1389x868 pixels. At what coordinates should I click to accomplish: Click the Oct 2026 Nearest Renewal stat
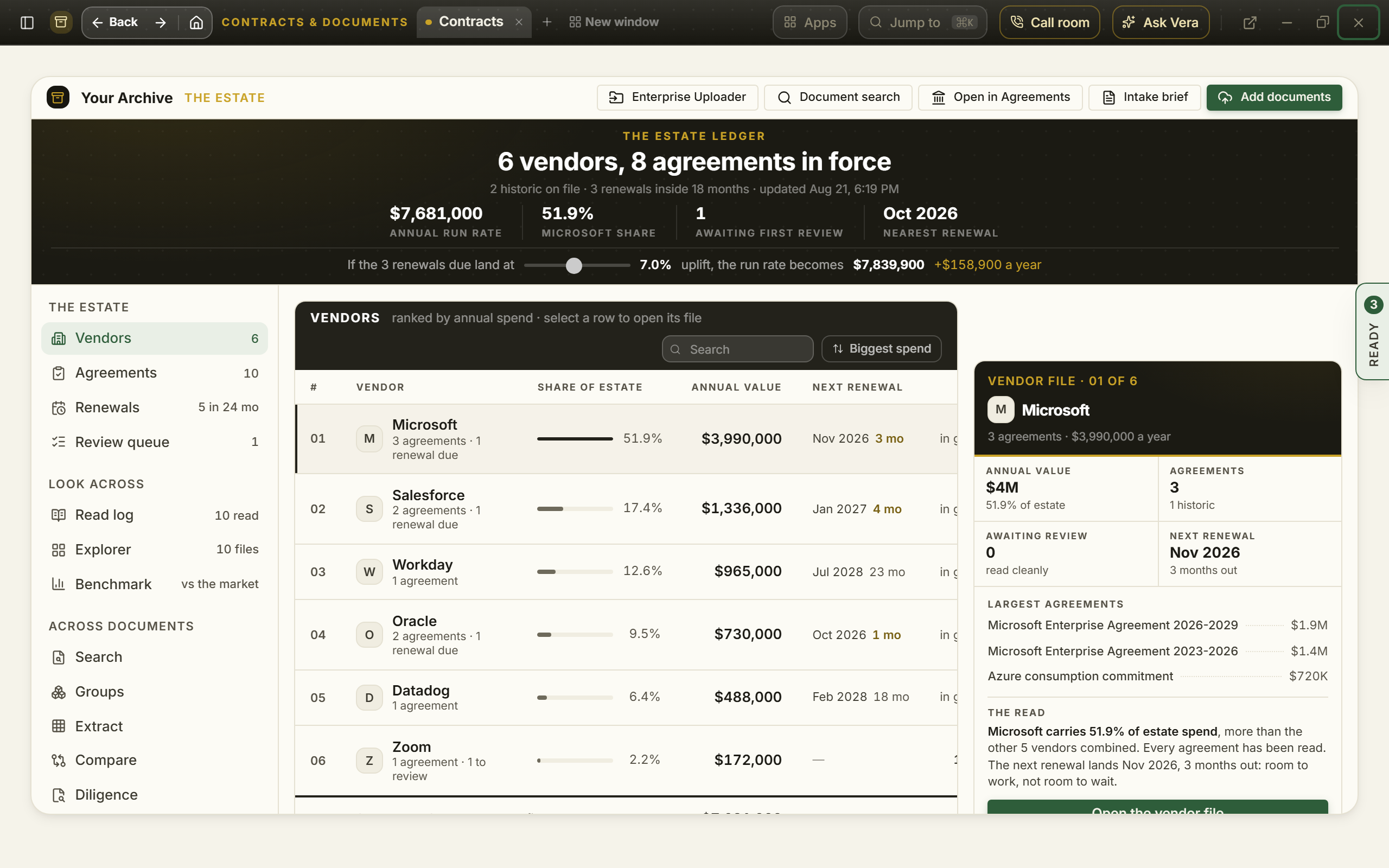pos(940,221)
